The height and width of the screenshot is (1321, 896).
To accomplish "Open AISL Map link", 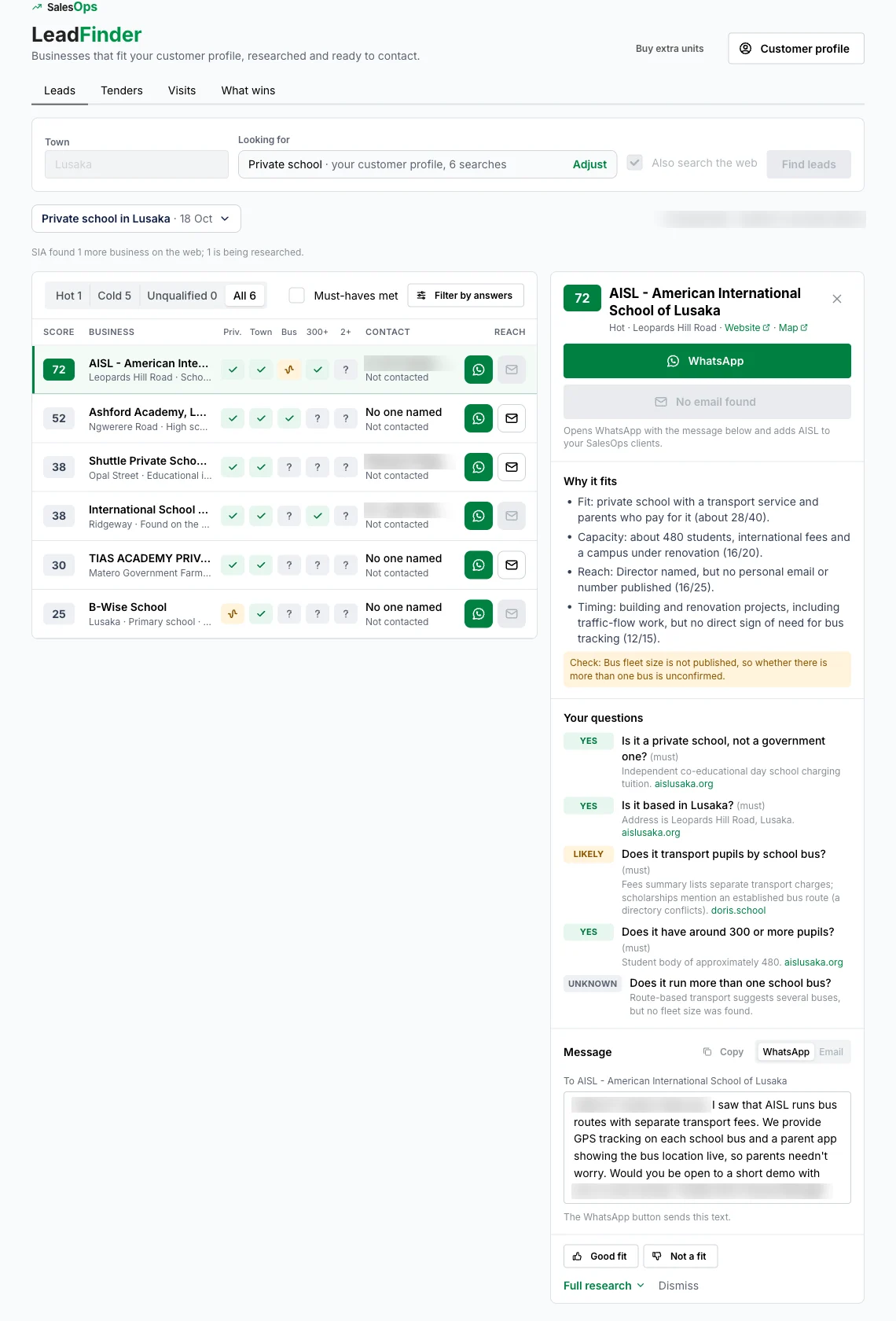I will click(x=793, y=328).
